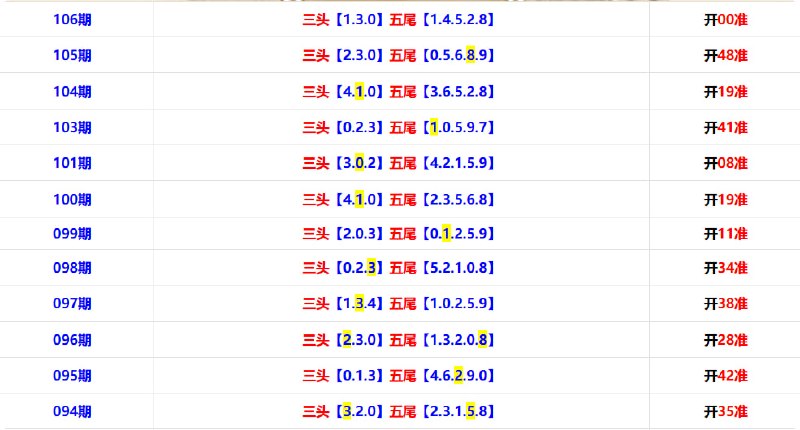The height and width of the screenshot is (430, 800).
Task: Click result 开08准
Action: 726,163
